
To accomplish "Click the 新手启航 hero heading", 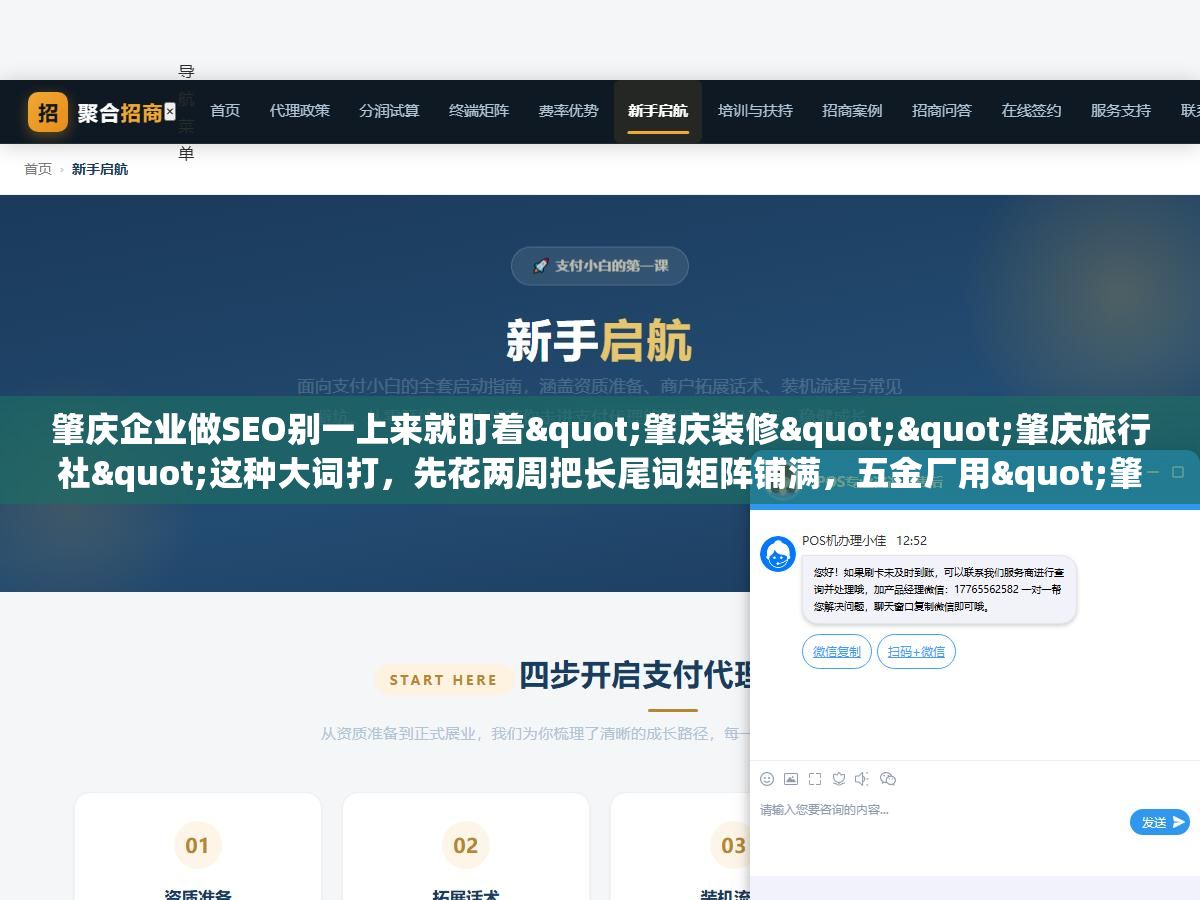I will point(599,341).
